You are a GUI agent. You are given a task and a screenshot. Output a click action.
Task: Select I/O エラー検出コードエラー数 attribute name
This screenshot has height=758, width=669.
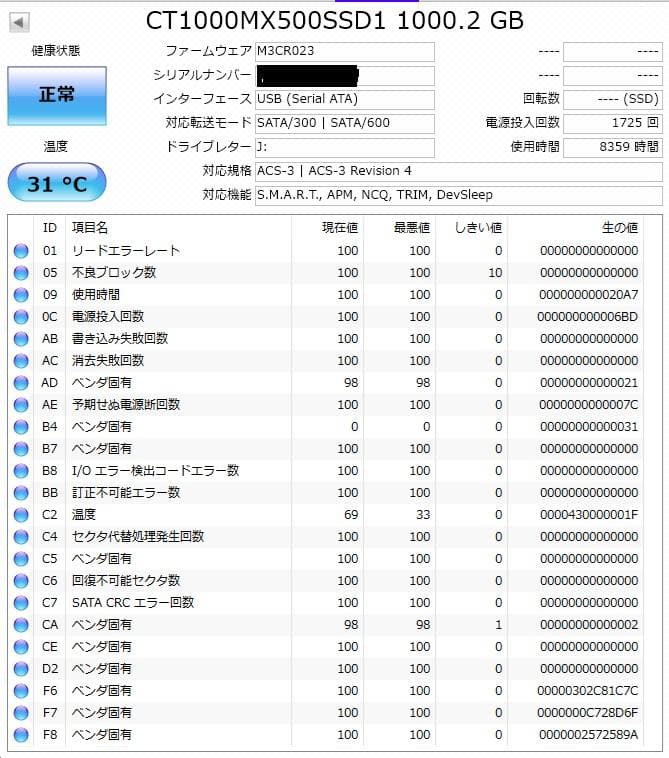pos(156,471)
